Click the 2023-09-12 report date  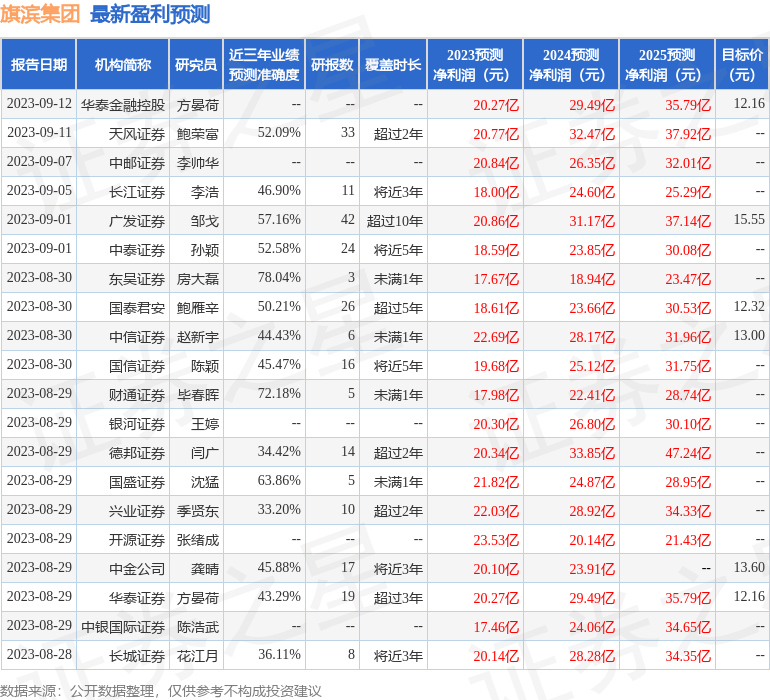[39, 103]
